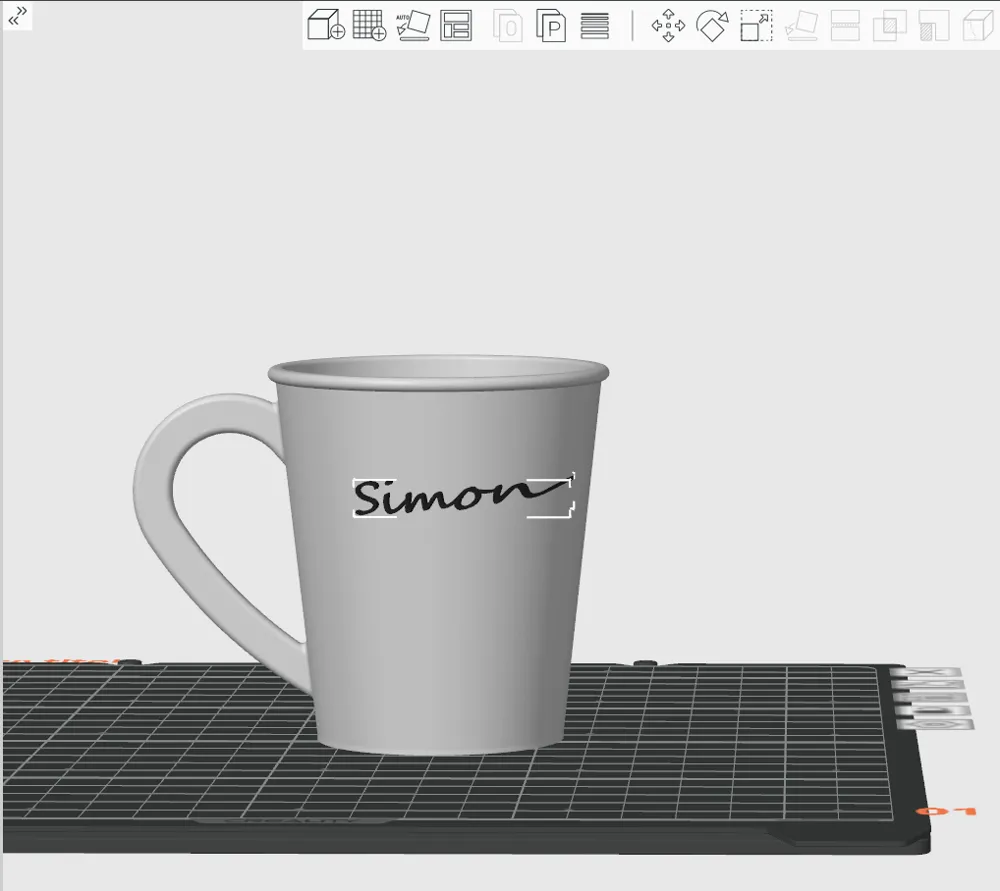Click the Arrange all objects icon
Viewport: 1000px width, 891px height.
point(458,26)
